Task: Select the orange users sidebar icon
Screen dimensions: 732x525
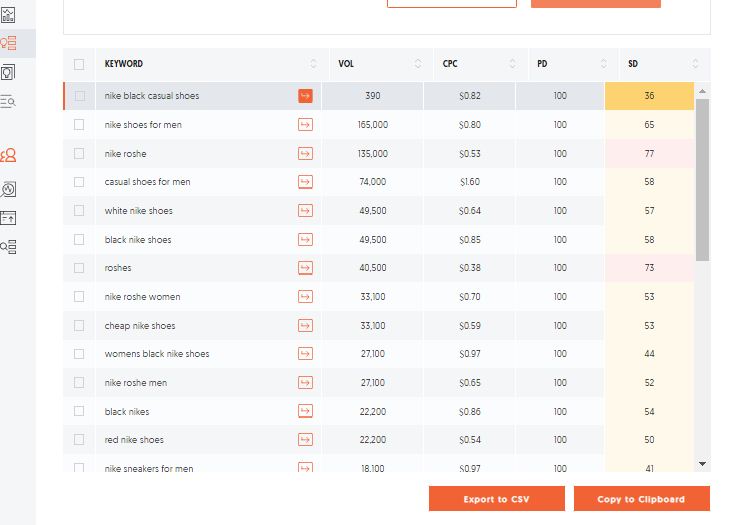Action: point(9,156)
